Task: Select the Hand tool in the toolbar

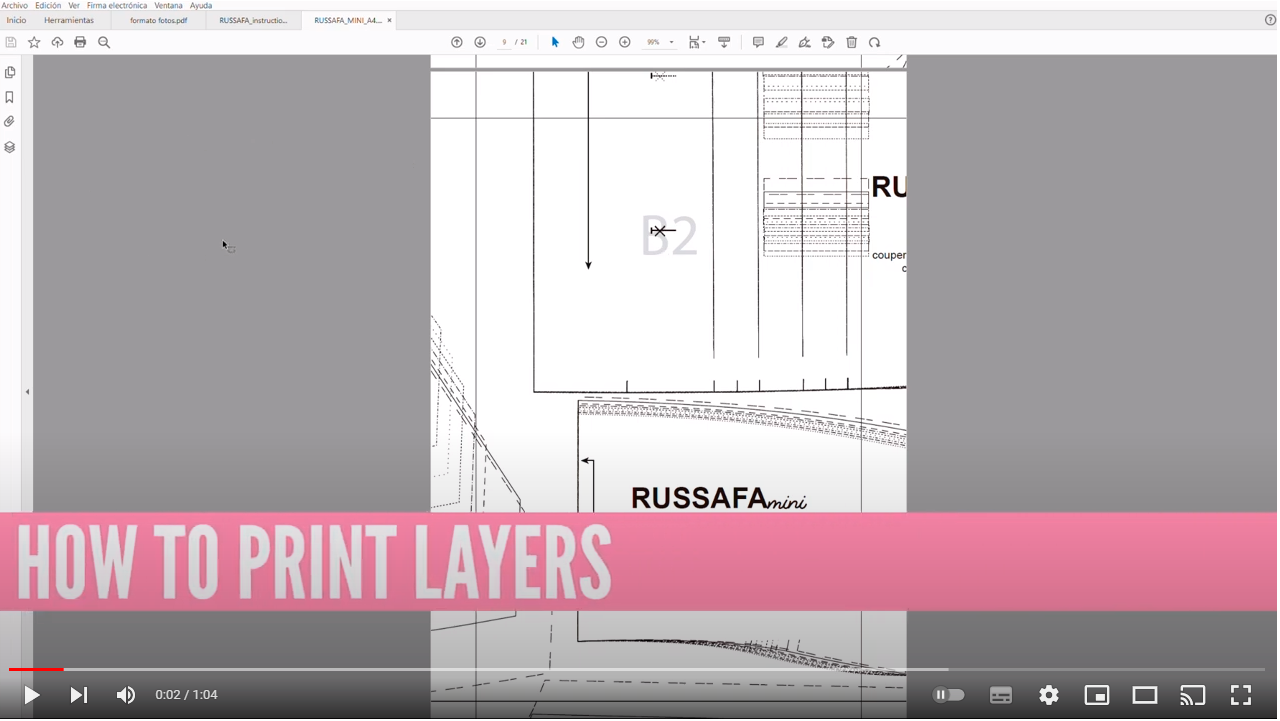Action: click(578, 42)
